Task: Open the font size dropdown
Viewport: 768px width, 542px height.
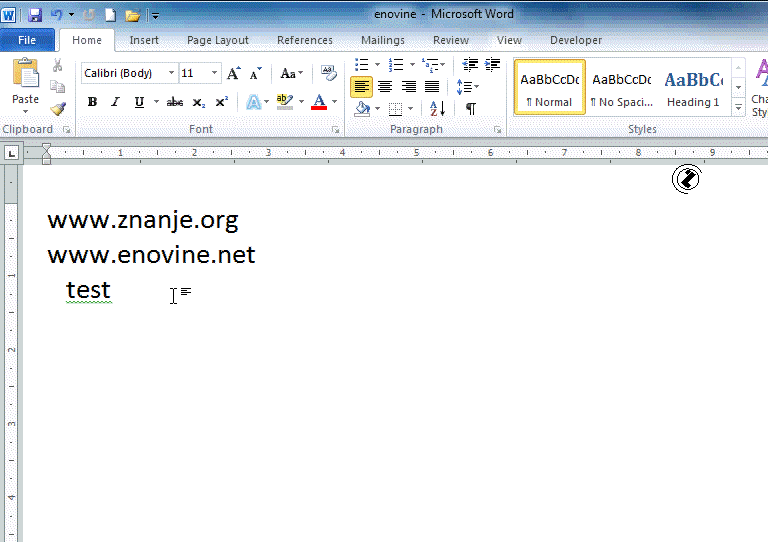Action: (x=214, y=73)
